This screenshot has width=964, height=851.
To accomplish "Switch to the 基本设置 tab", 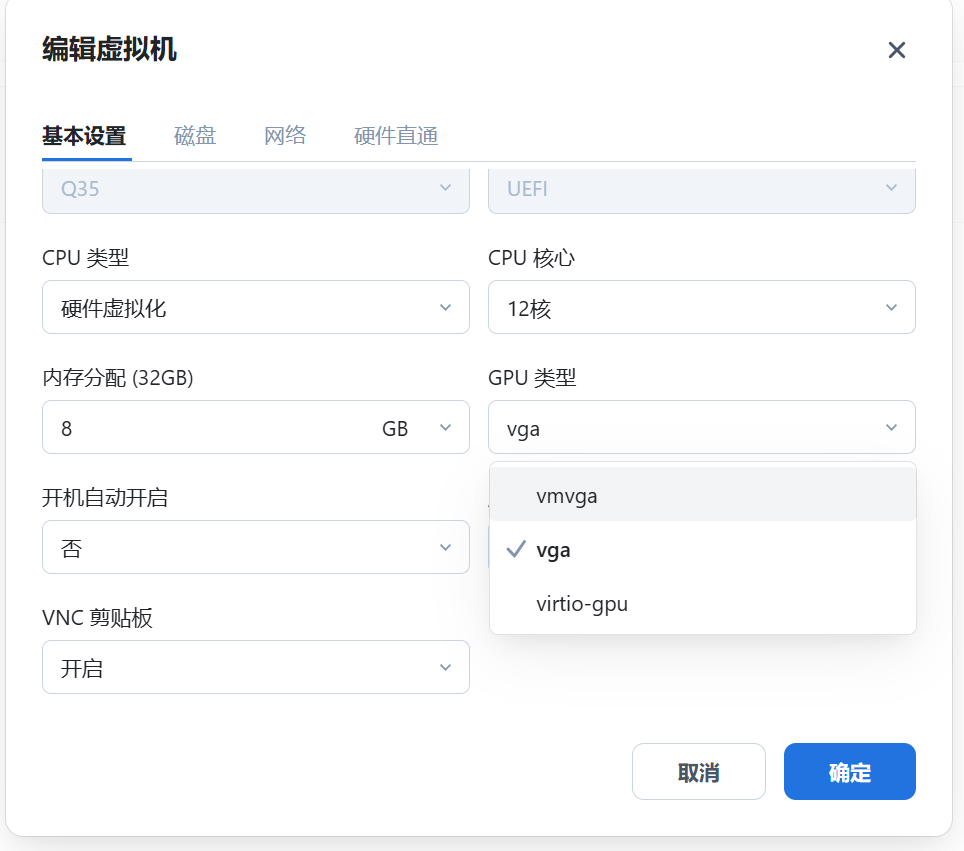I will (x=84, y=136).
